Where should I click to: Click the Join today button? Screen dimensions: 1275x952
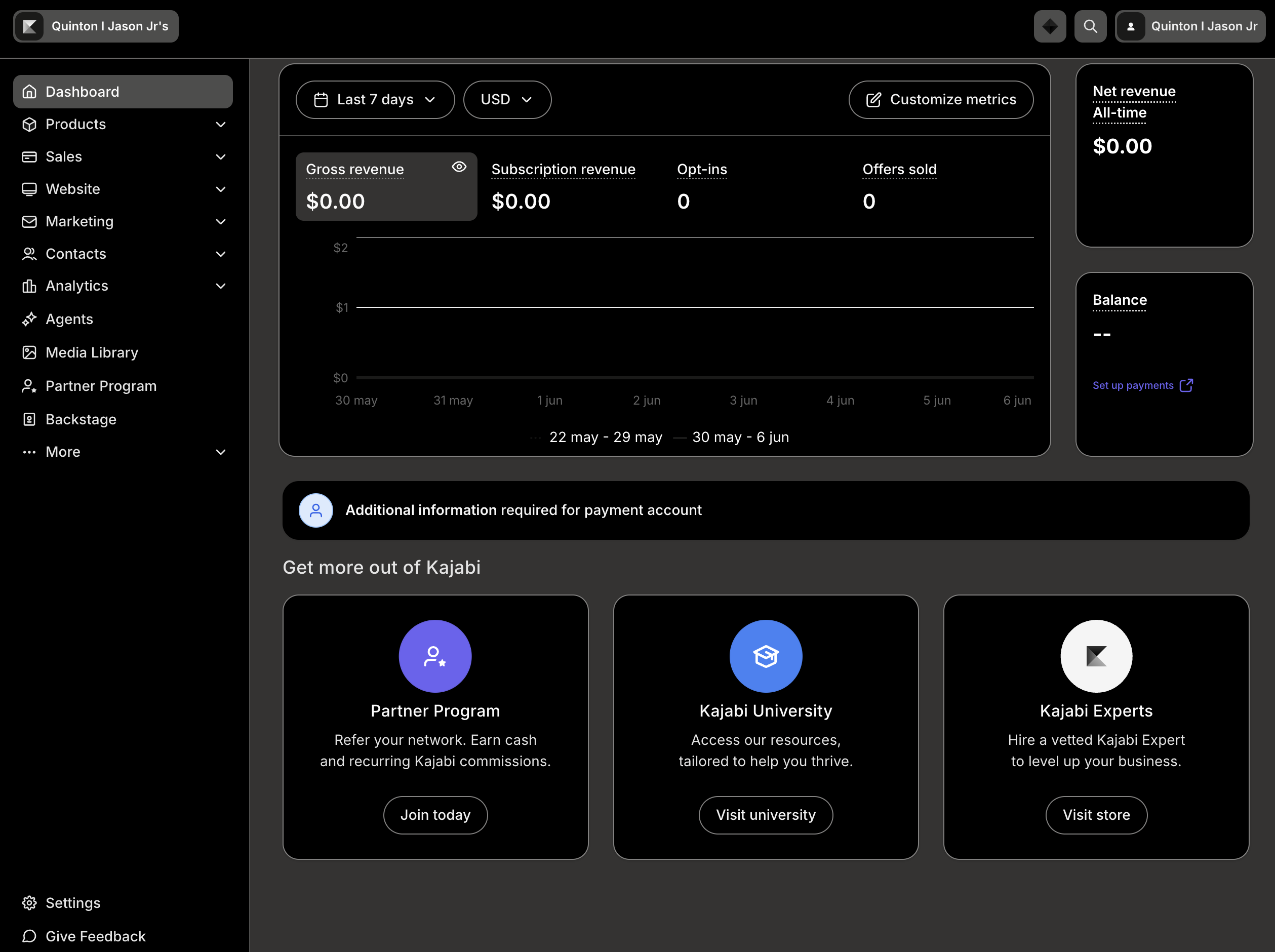435,815
